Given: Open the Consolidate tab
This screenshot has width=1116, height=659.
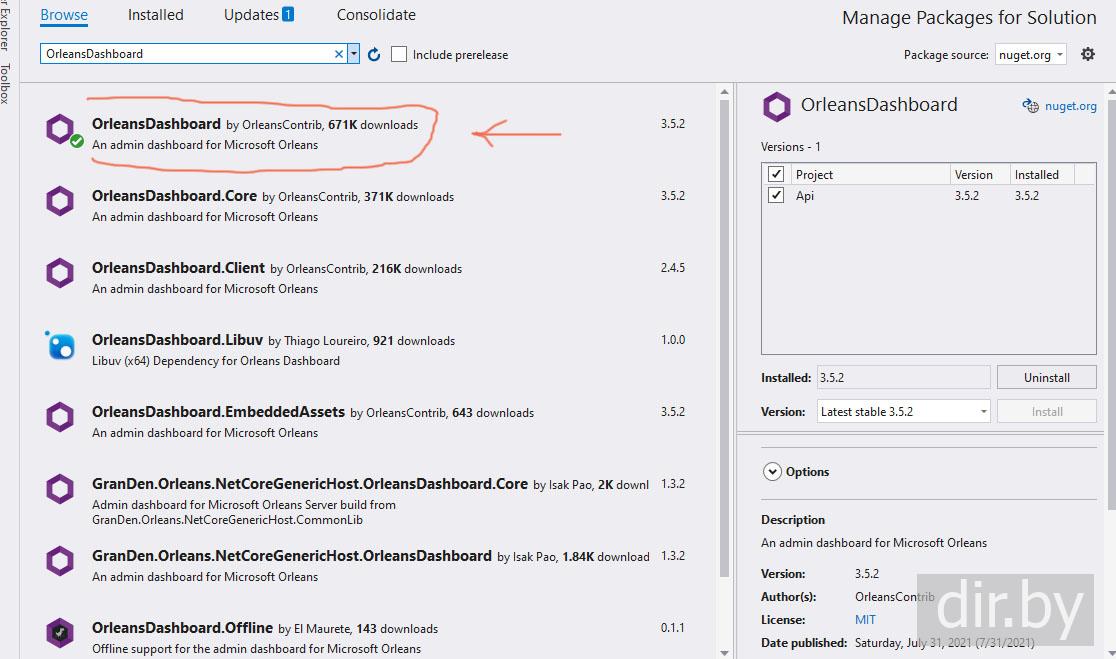Looking at the screenshot, I should click(376, 15).
